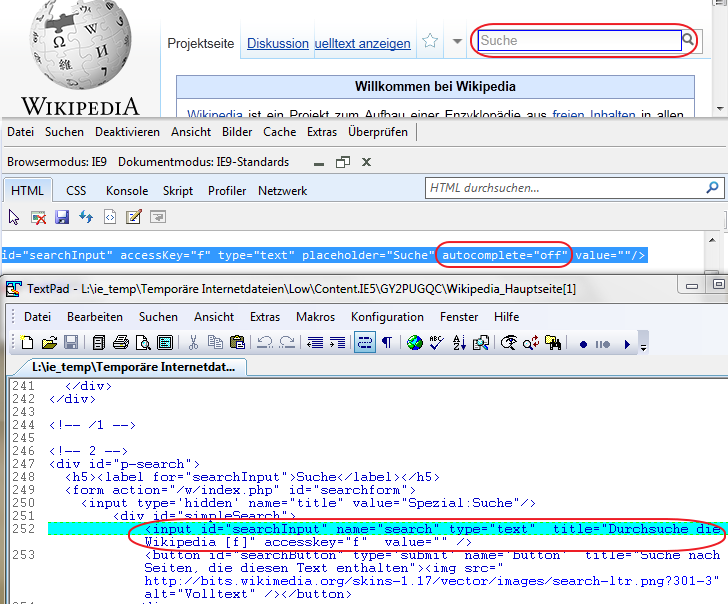Viewport: 728px width, 604px height.
Task: Click the HTML durchsuchen search field
Action: tap(564, 188)
